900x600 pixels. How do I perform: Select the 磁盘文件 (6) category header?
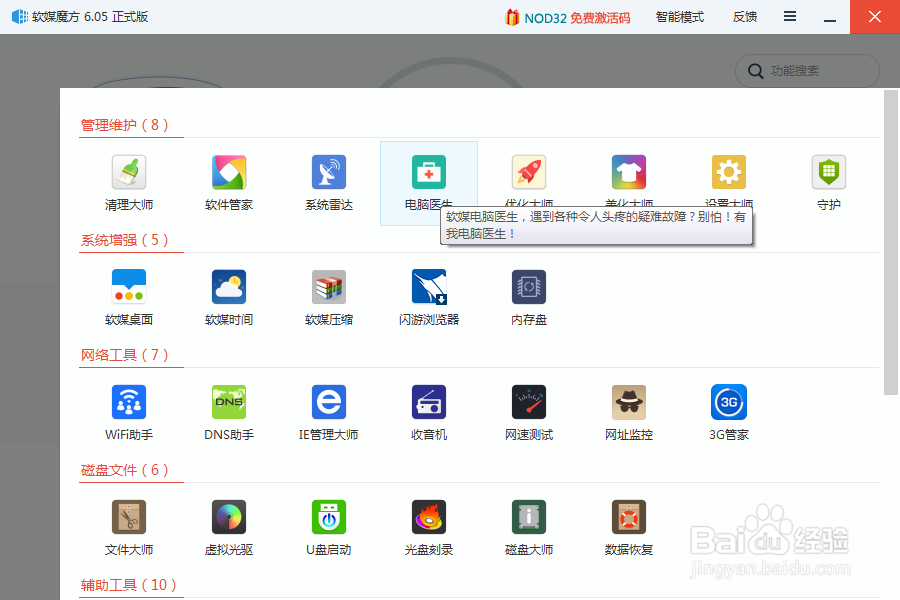pos(125,470)
